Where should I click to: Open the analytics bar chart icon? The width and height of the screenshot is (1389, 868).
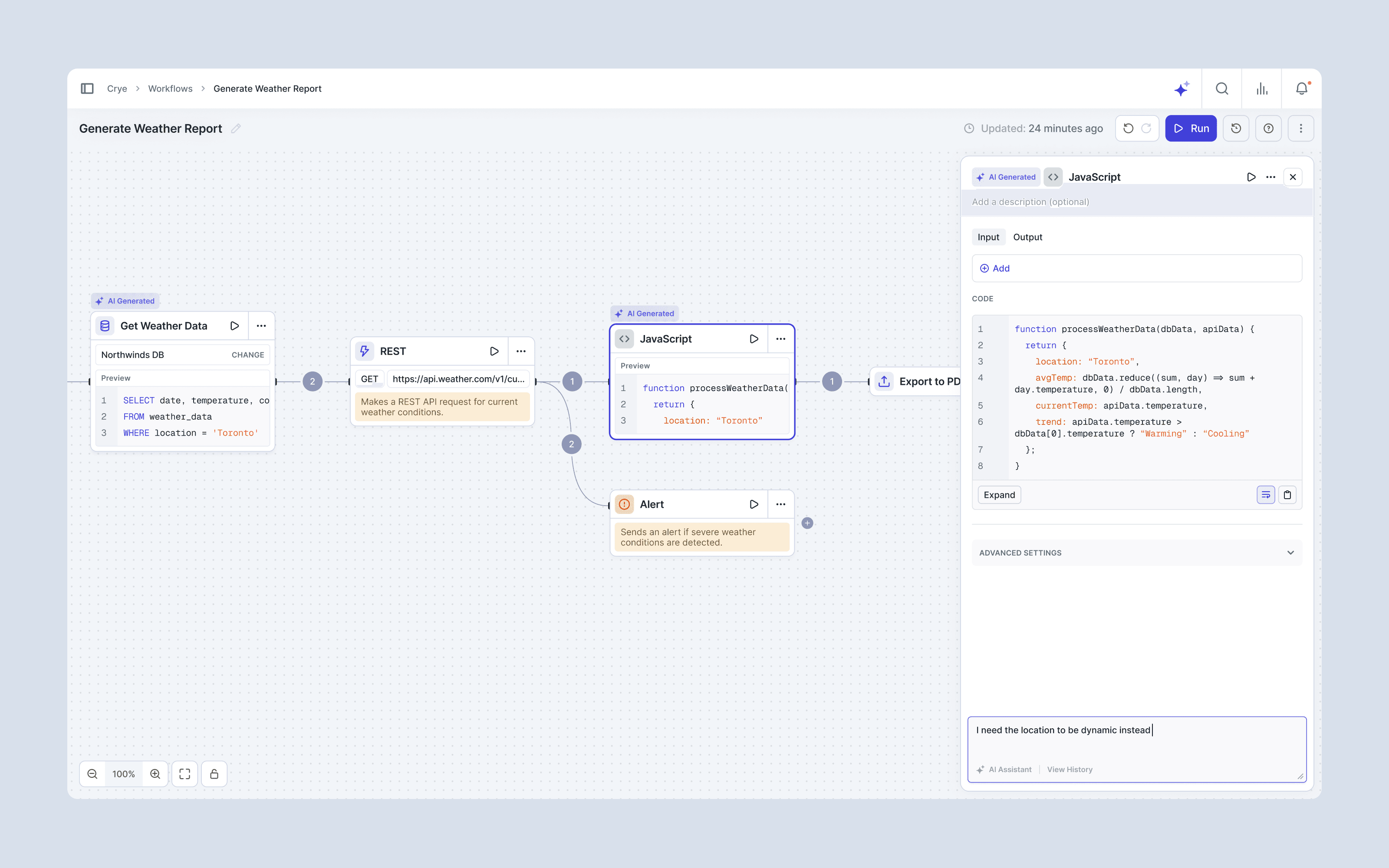1261,89
